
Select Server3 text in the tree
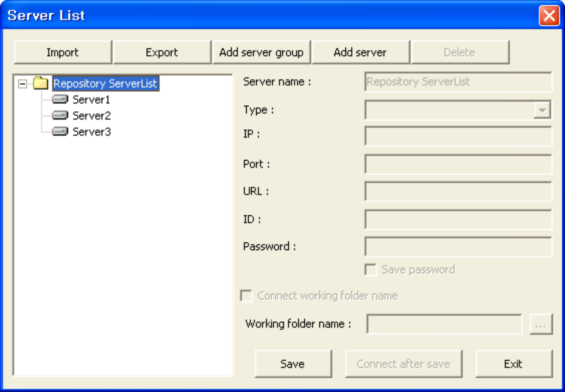click(x=92, y=132)
